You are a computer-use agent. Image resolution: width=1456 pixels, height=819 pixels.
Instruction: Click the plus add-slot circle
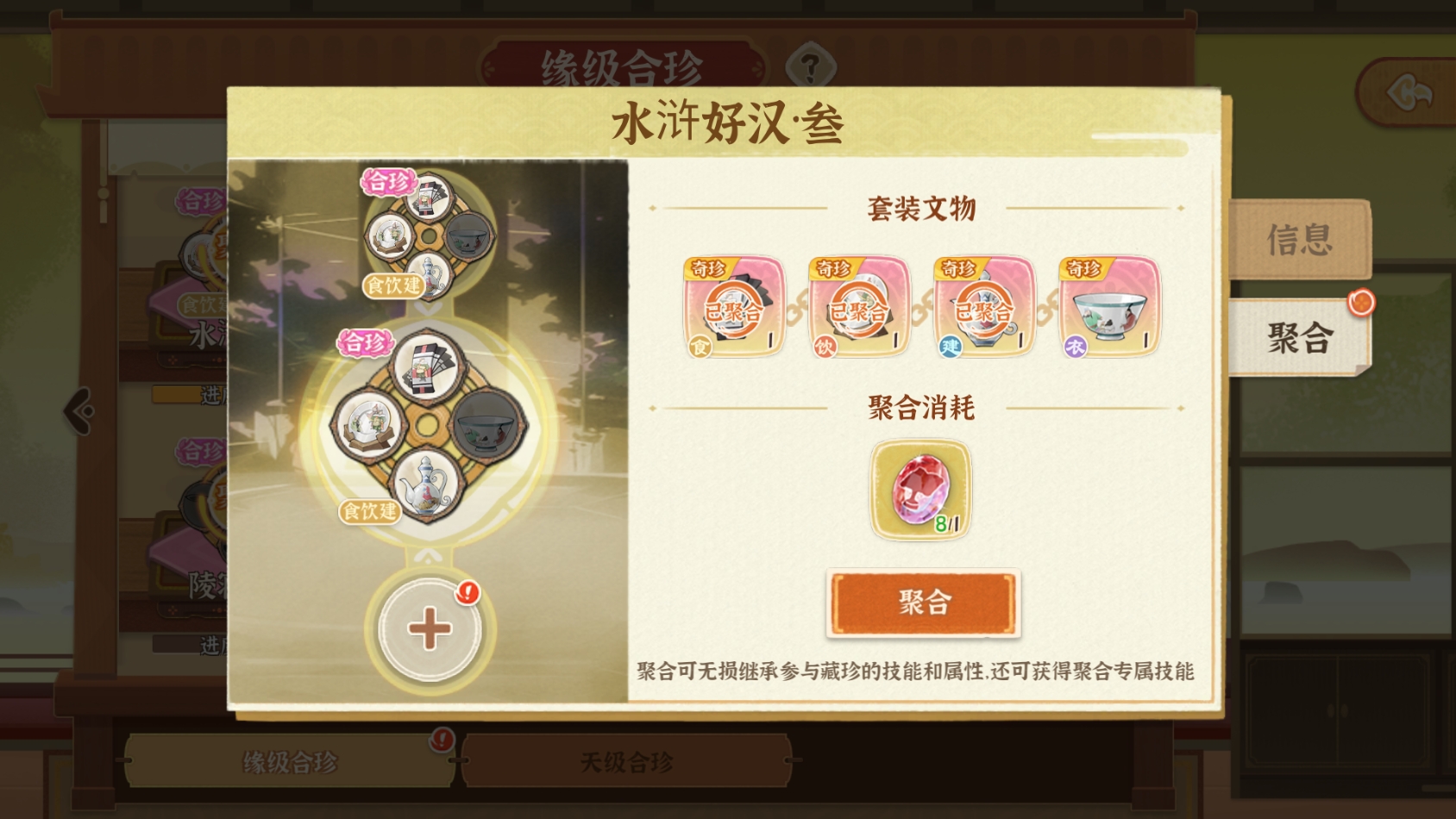pyautogui.click(x=430, y=628)
